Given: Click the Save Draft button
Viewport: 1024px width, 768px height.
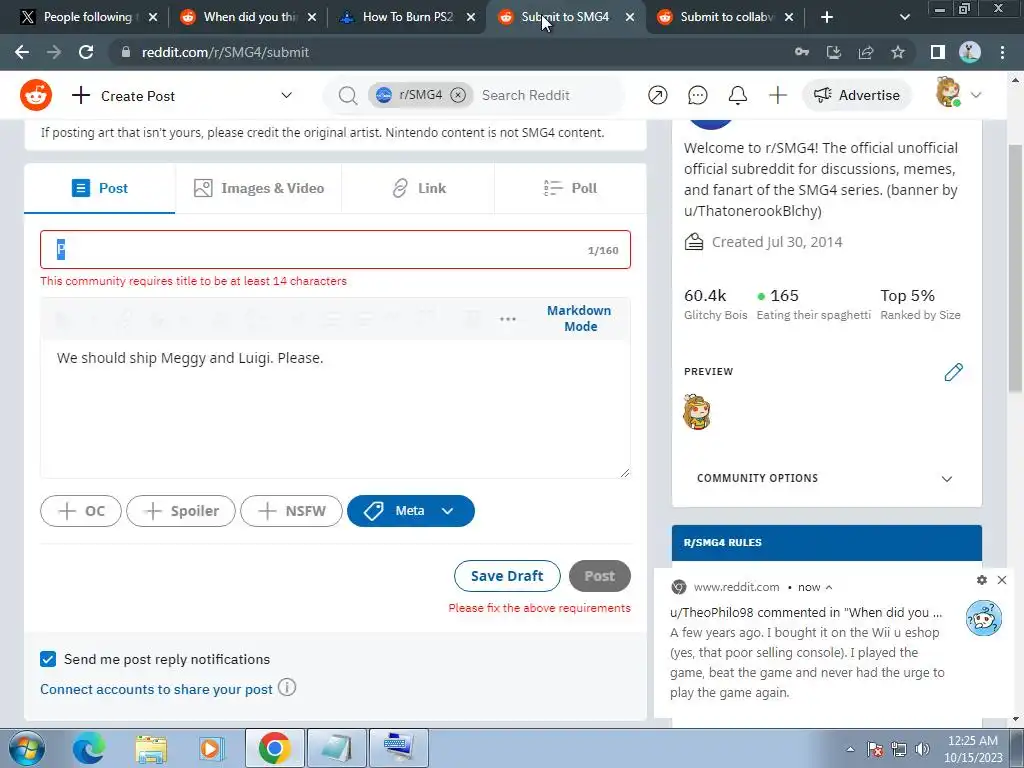Looking at the screenshot, I should [x=507, y=576].
